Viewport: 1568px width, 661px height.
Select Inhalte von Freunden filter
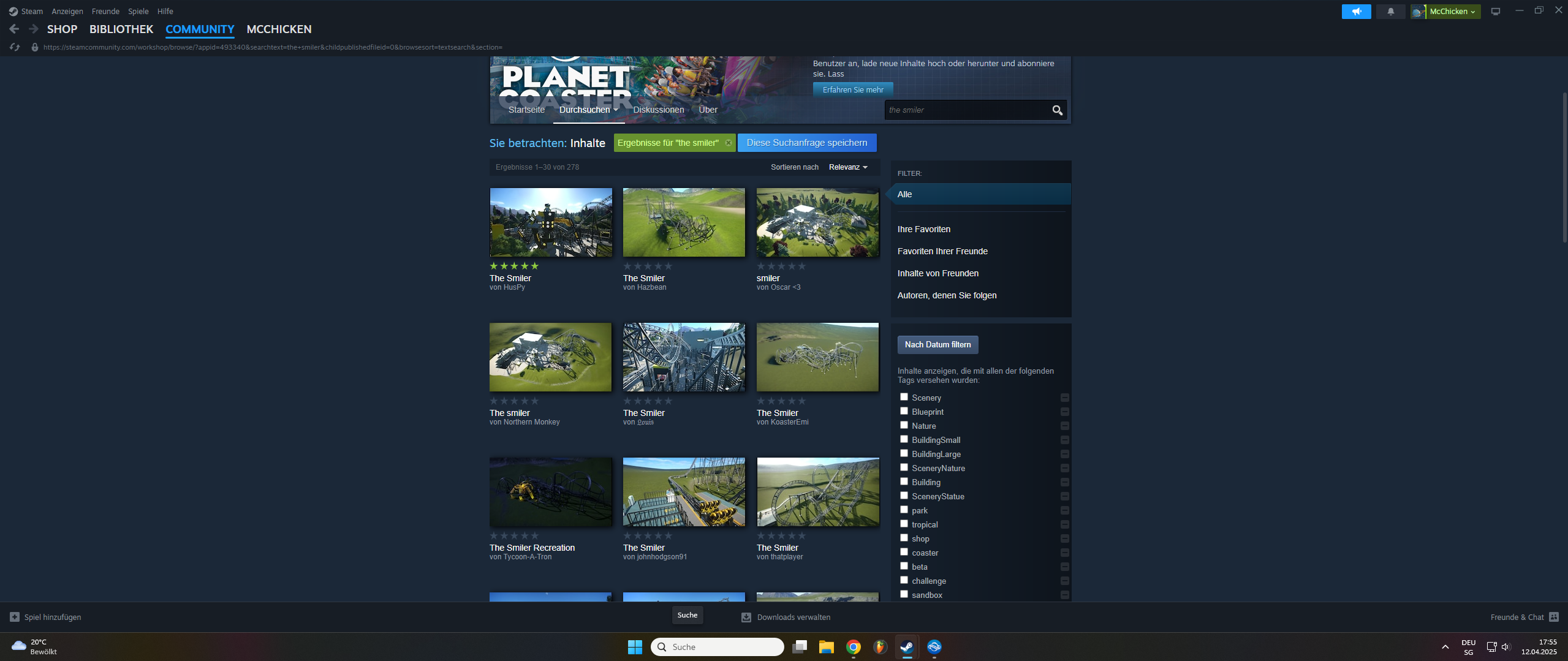(938, 273)
